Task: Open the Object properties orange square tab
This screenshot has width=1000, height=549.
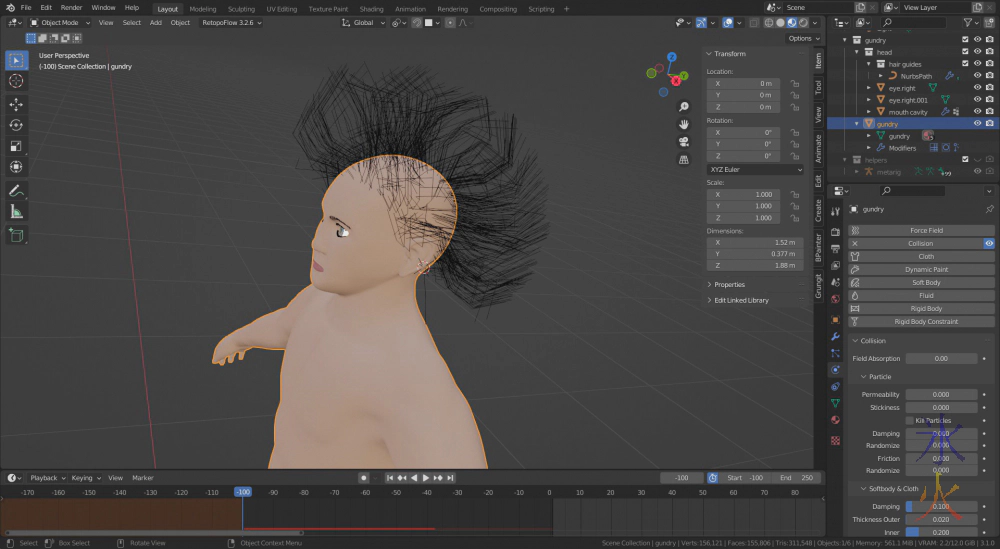Action: [835, 319]
